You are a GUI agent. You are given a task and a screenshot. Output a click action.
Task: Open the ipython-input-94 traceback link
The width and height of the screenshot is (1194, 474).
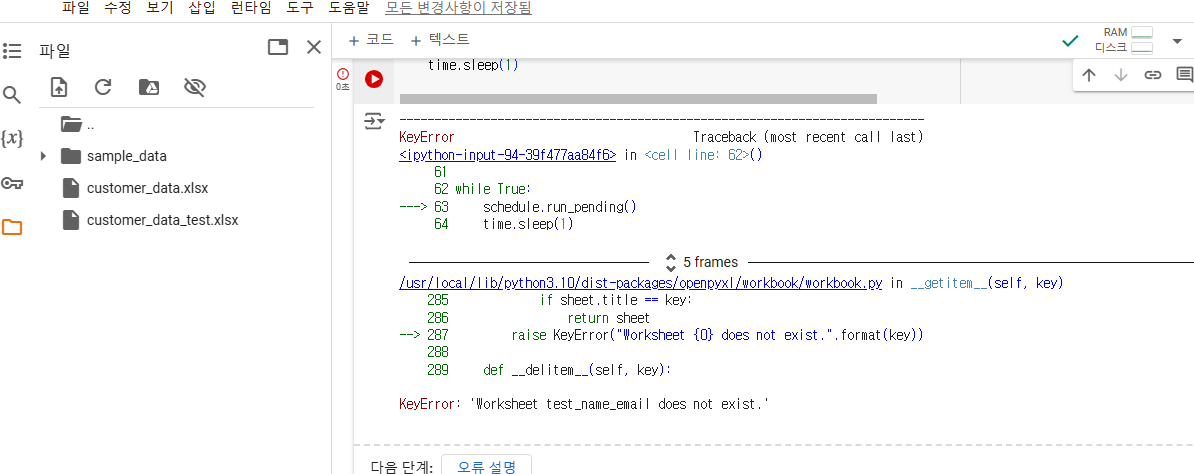click(x=508, y=155)
